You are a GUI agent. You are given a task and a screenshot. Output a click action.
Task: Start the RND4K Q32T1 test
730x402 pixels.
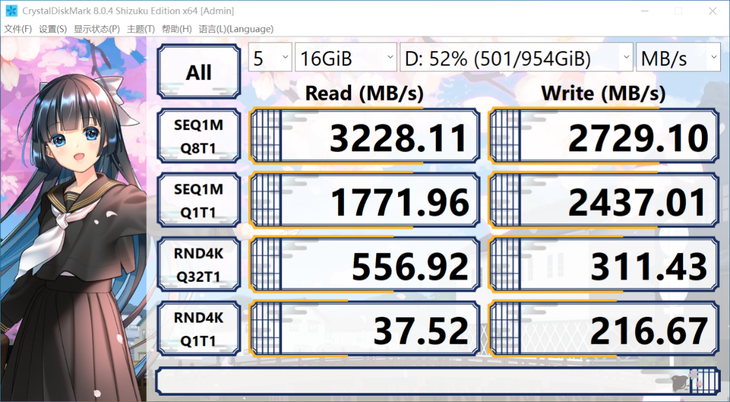point(199,265)
